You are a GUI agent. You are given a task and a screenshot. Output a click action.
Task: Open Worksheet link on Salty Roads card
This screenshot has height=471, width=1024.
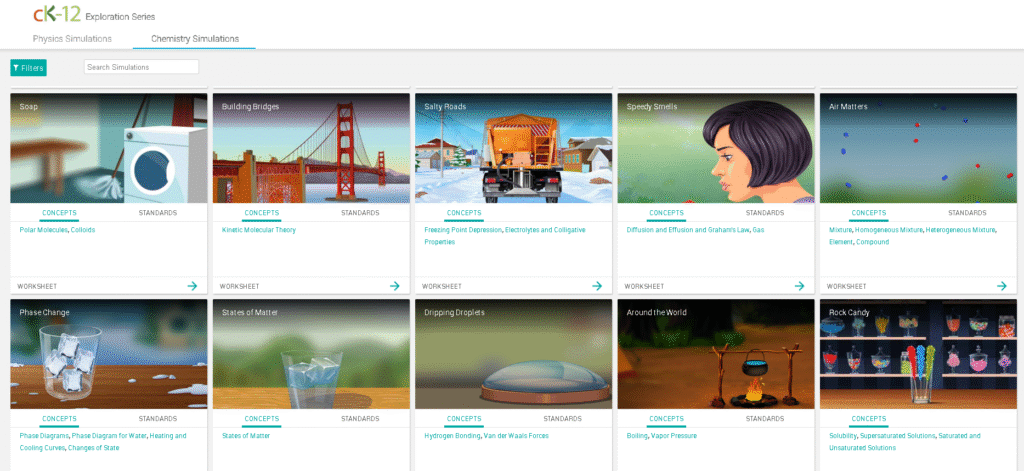(x=442, y=287)
